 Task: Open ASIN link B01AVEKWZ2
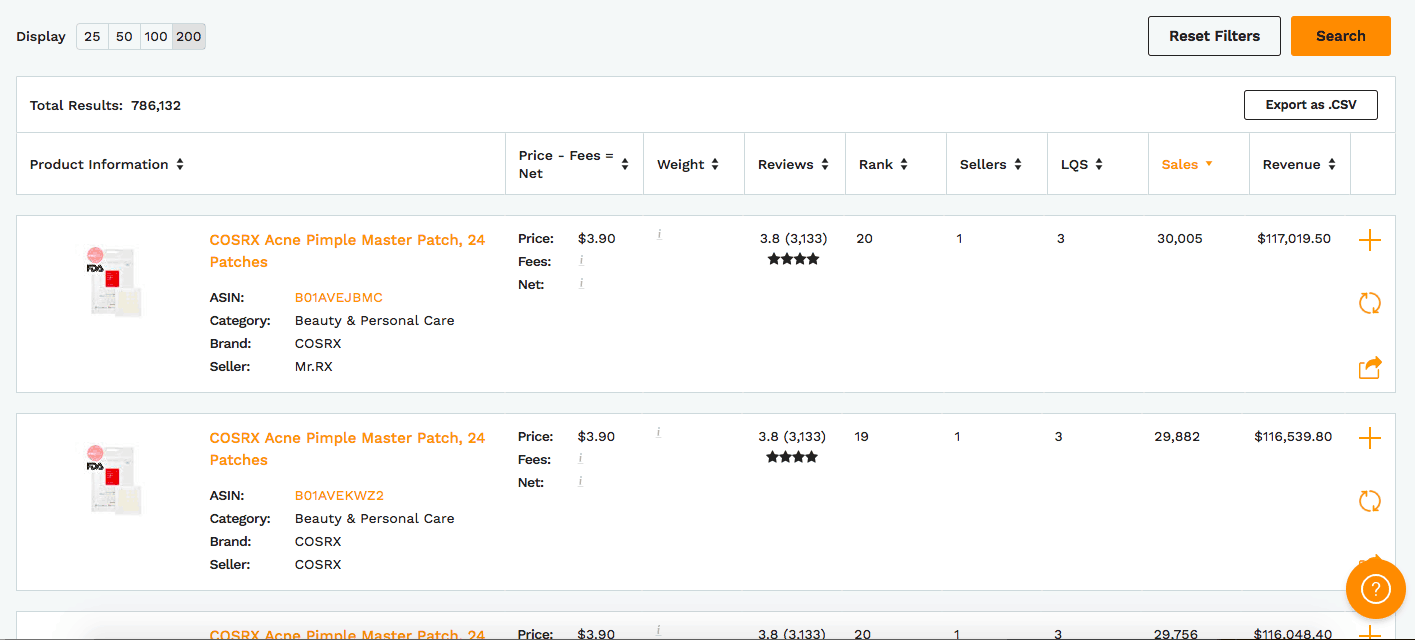point(339,496)
